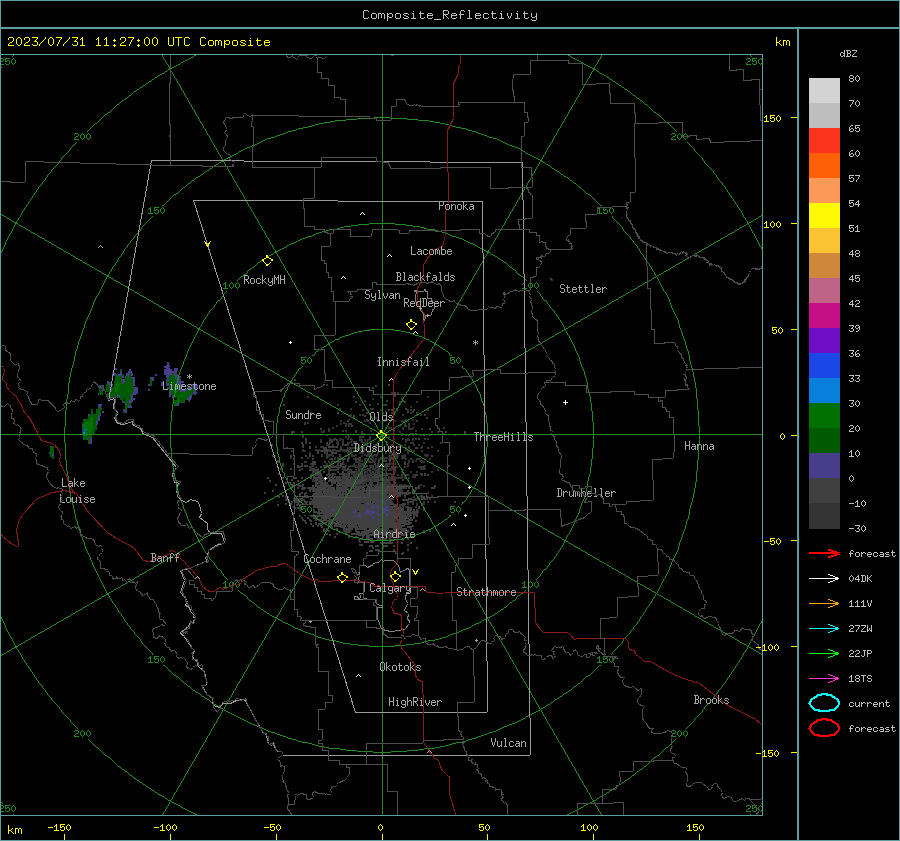Click the Okotoks map label
The image size is (900, 841).
click(400, 667)
